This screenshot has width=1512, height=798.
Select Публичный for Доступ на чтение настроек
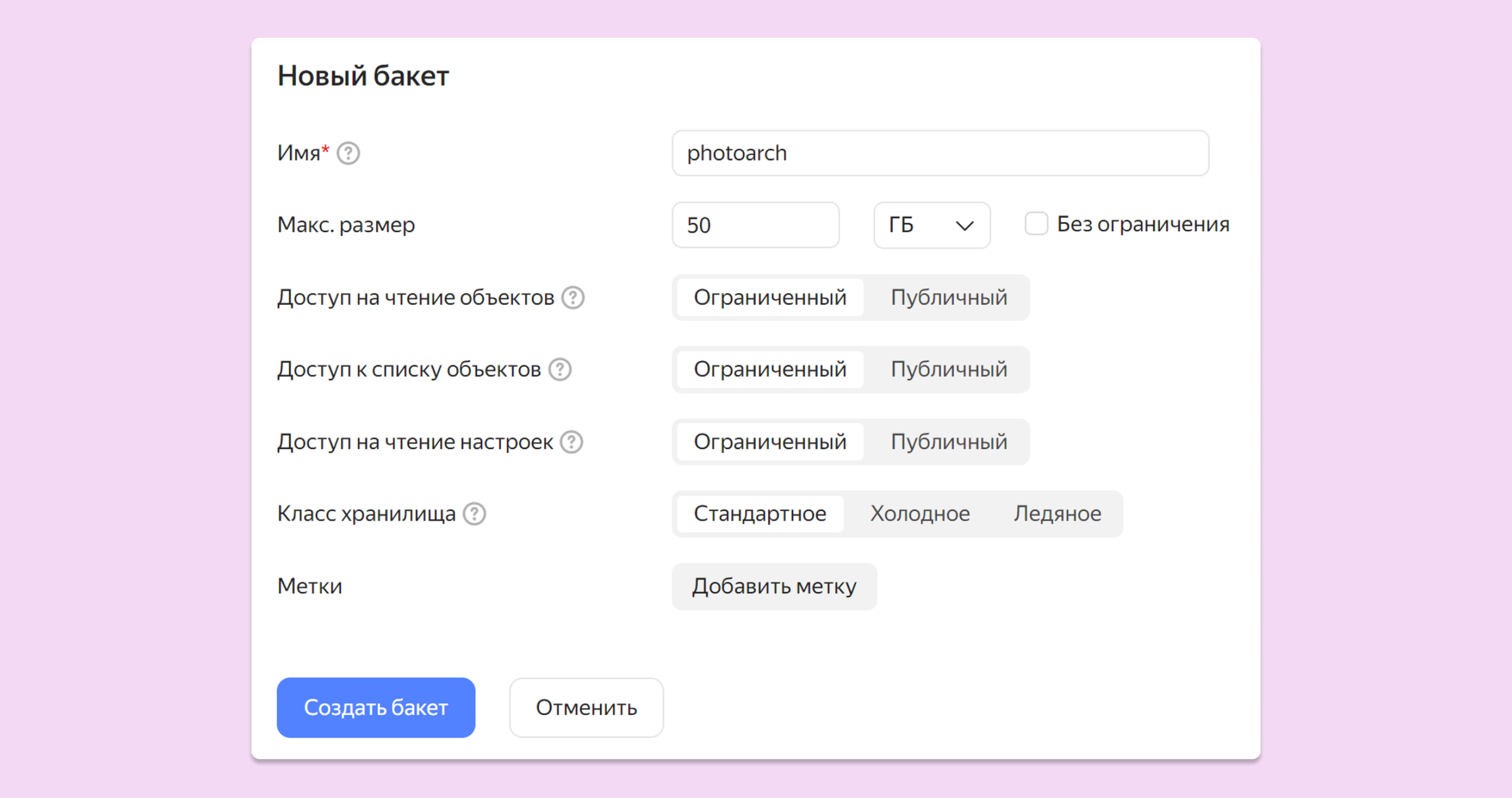[x=949, y=442]
